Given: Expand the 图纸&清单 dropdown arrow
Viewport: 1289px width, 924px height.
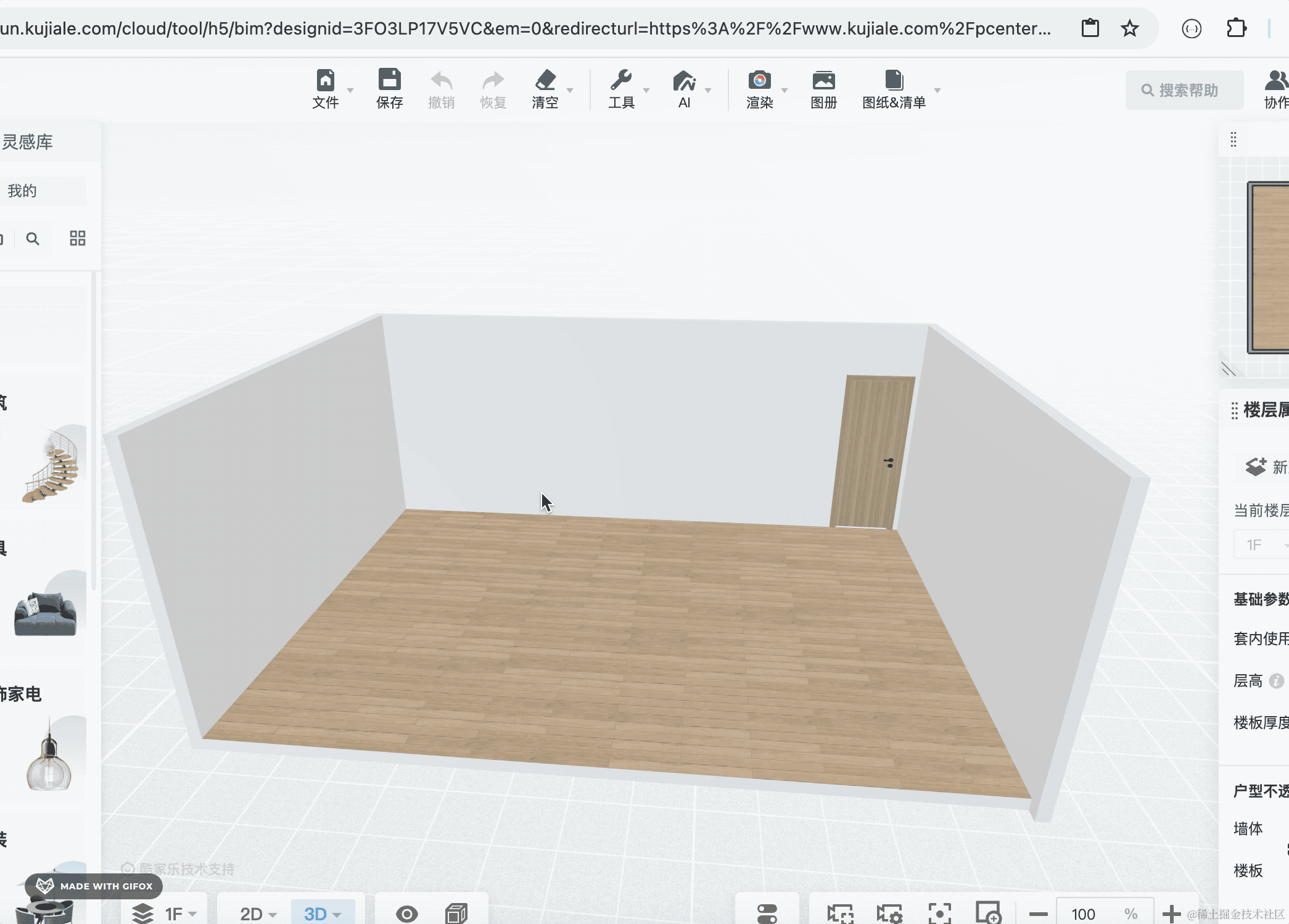Looking at the screenshot, I should tap(937, 91).
